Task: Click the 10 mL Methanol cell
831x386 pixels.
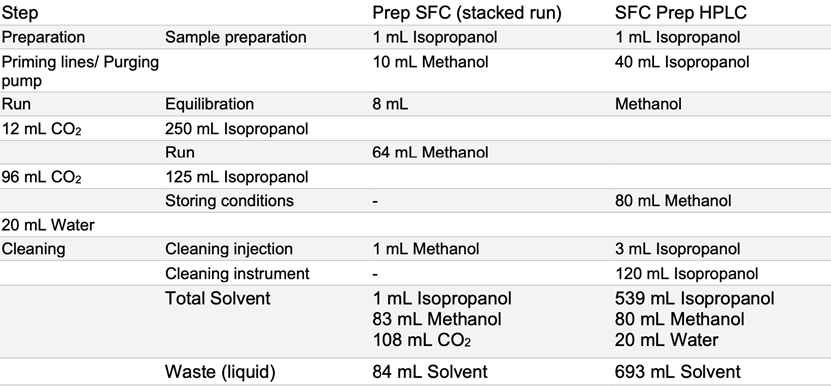Action: (430, 62)
